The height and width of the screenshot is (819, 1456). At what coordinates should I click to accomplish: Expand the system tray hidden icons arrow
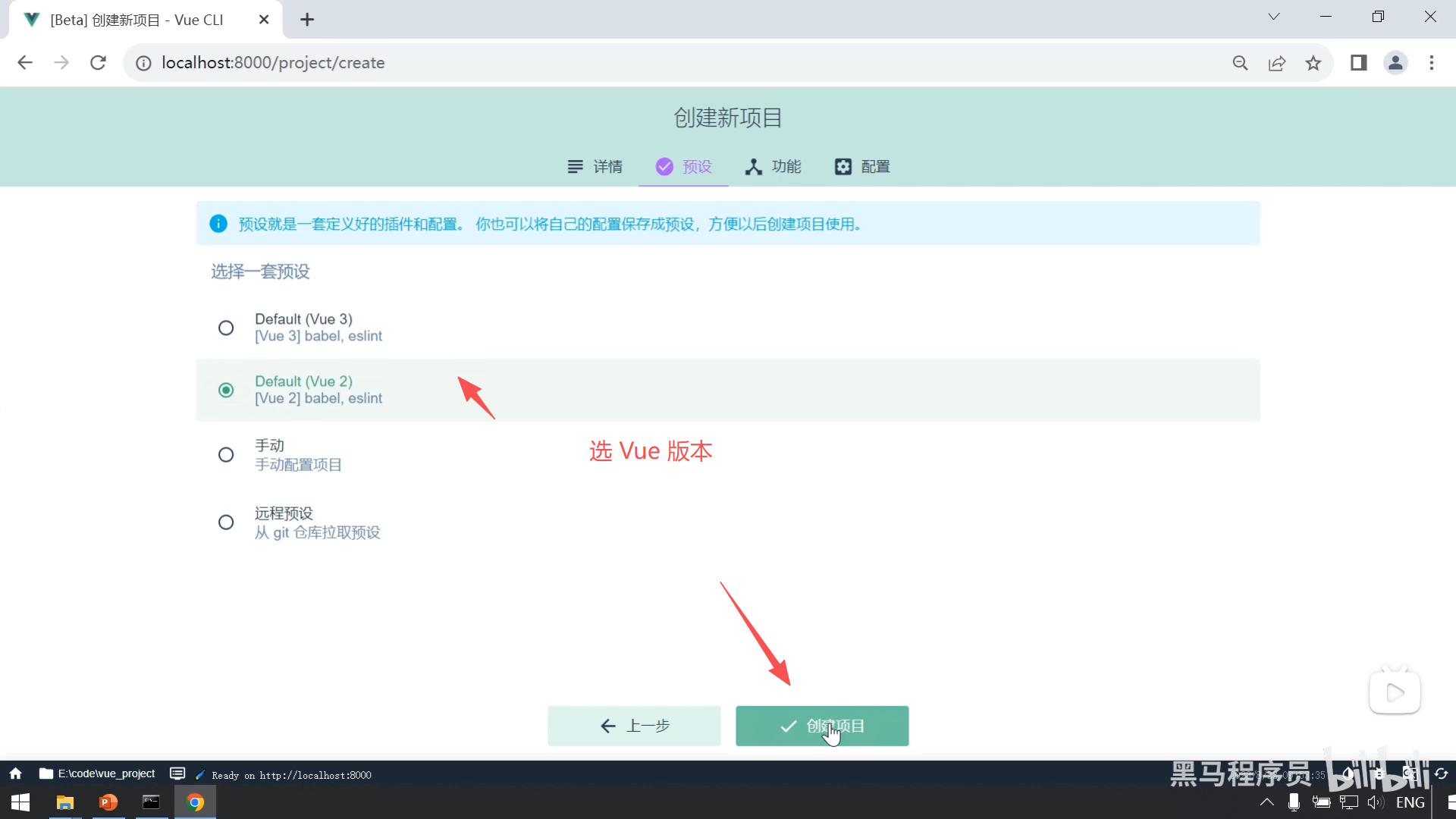(1266, 802)
